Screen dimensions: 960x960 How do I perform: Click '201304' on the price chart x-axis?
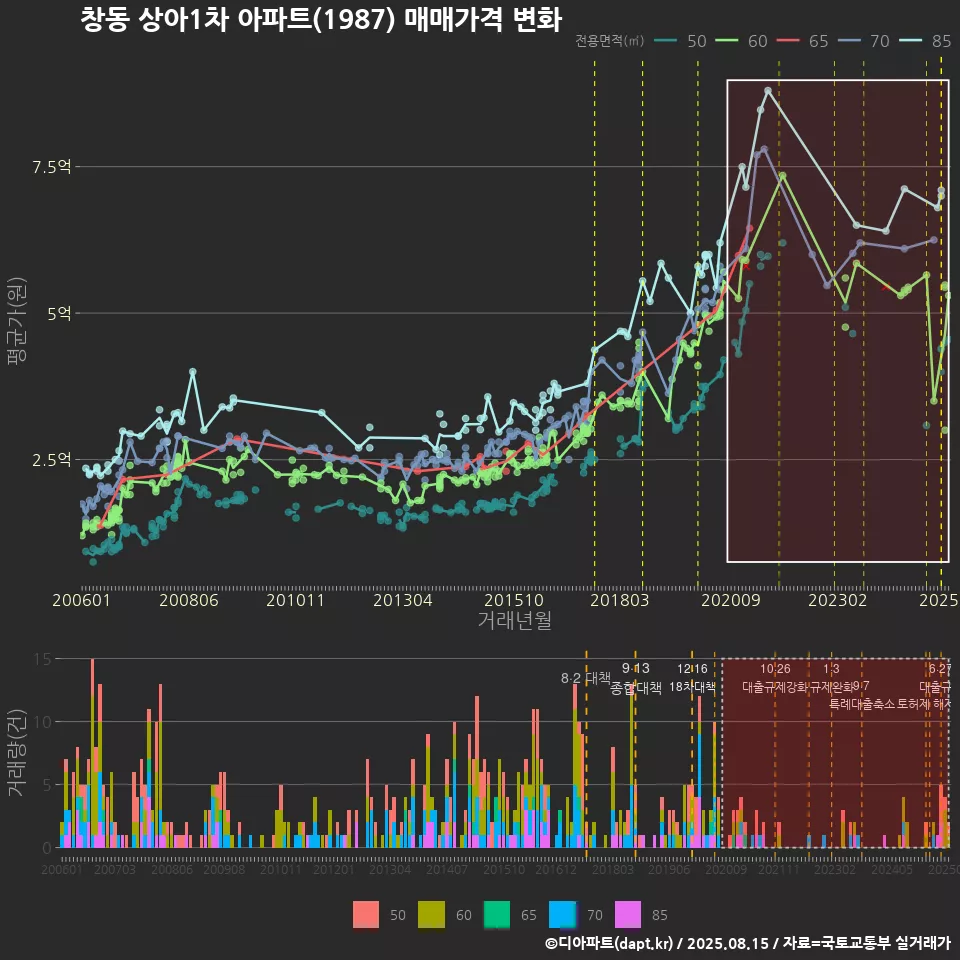click(403, 600)
